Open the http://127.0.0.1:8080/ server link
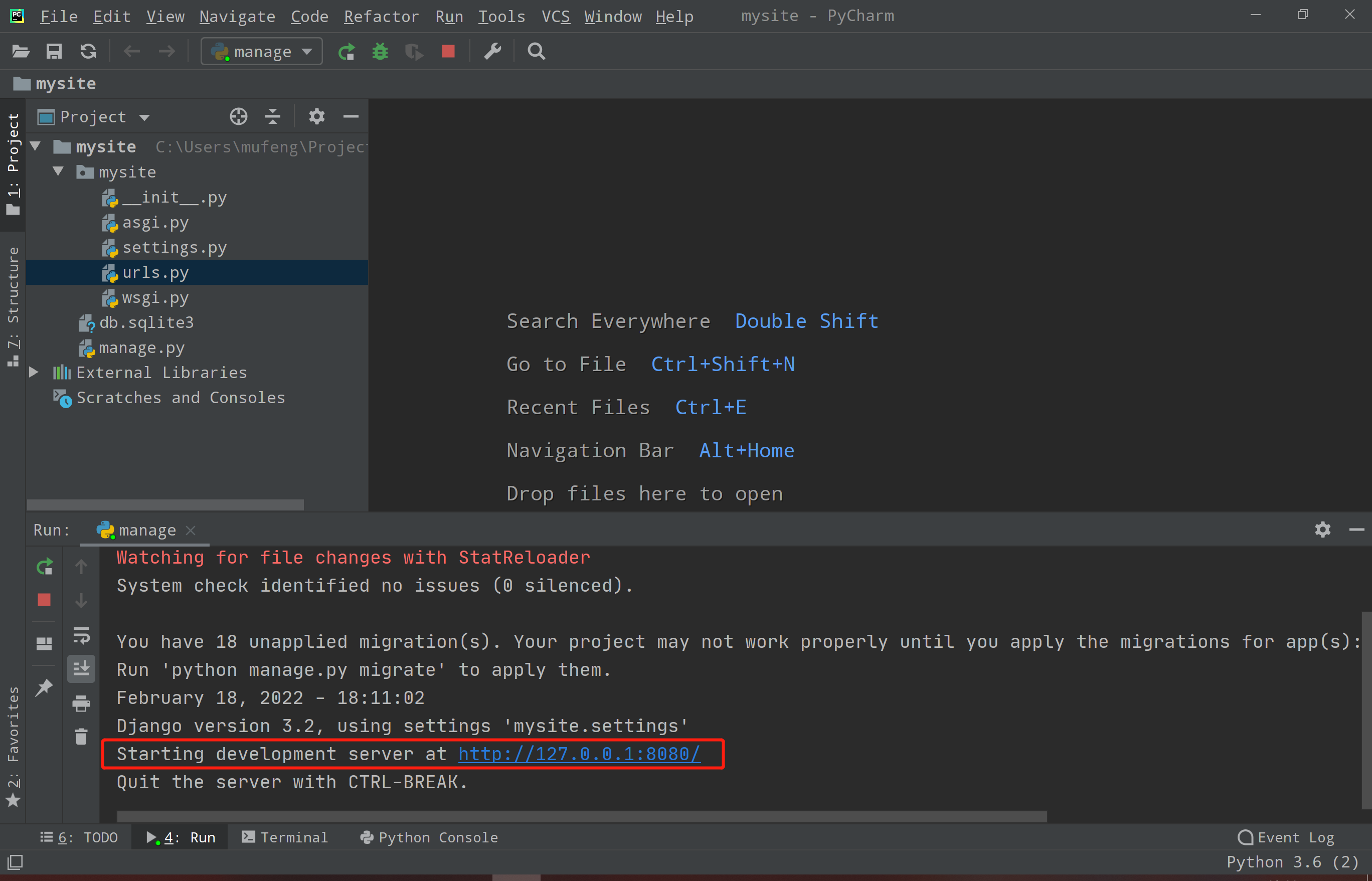Screen dimensions: 1372x881 (x=579, y=754)
